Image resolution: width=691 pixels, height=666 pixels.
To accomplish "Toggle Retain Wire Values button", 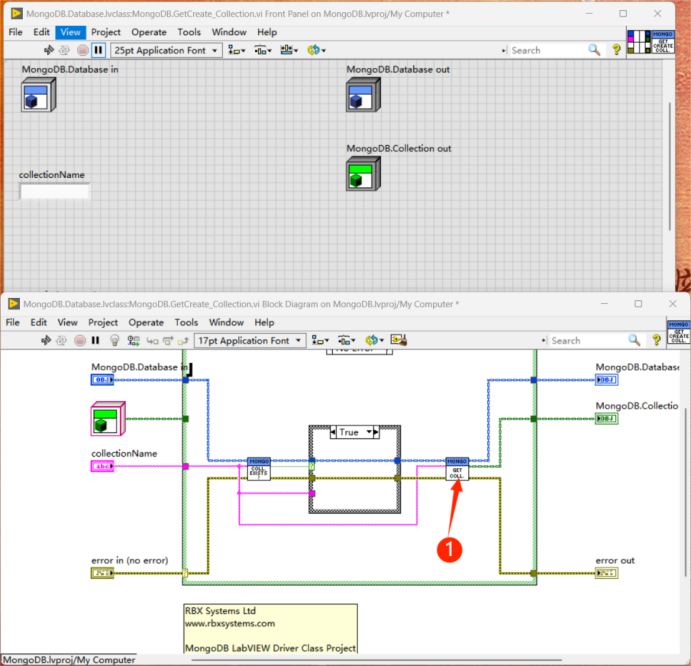I will tap(134, 340).
